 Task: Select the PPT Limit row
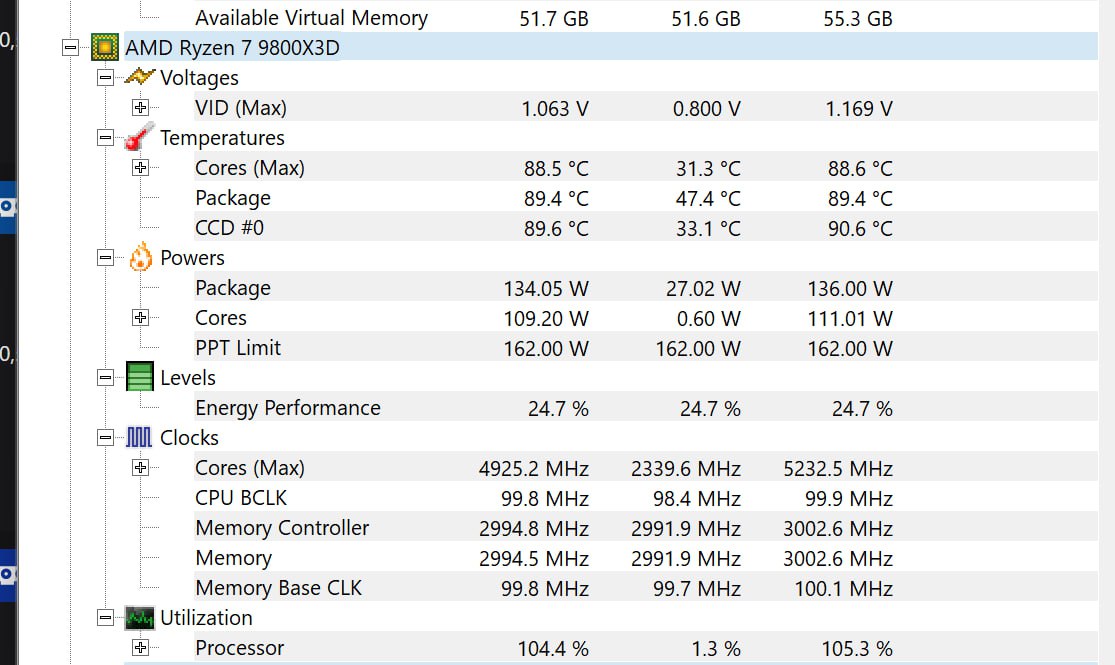click(238, 348)
